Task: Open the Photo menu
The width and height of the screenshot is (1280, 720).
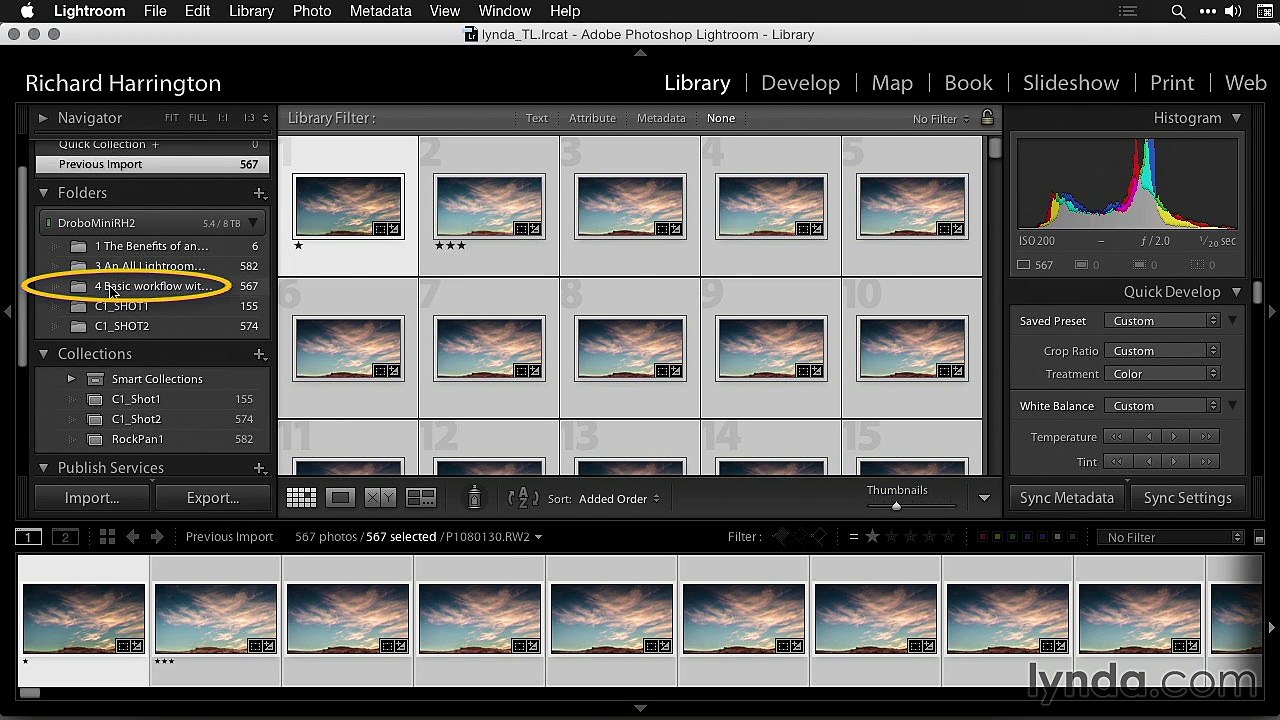Action: pyautogui.click(x=312, y=11)
